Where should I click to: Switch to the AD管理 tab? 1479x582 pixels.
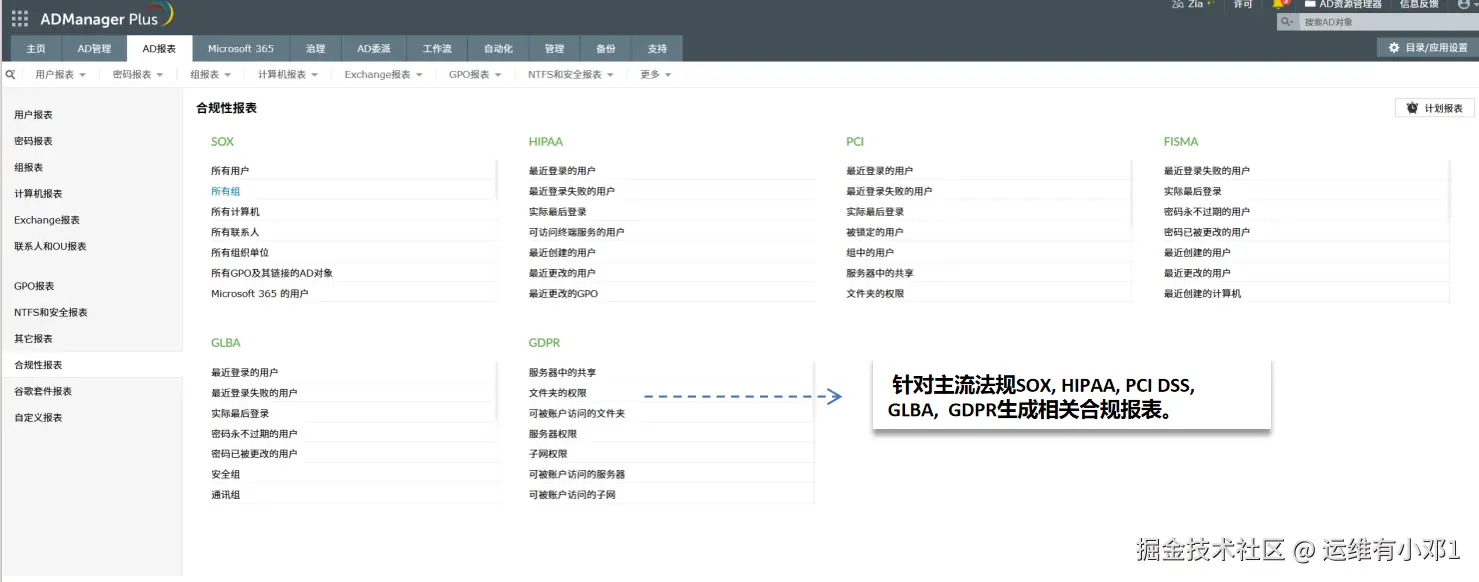[x=94, y=48]
